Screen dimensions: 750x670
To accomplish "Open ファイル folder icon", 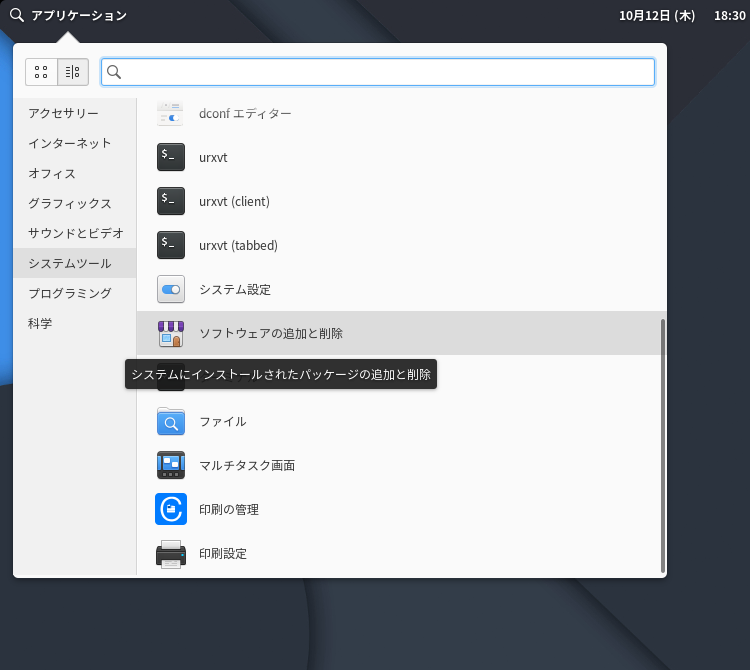I will click(171, 421).
